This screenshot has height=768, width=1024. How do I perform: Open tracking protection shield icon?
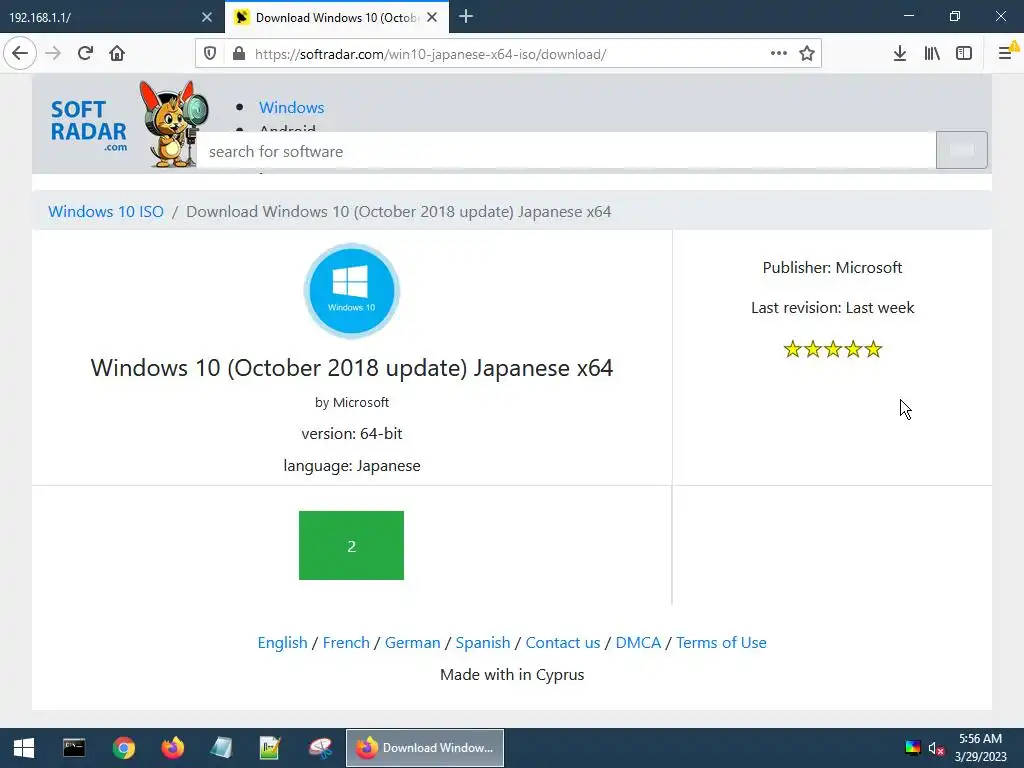pyautogui.click(x=210, y=54)
